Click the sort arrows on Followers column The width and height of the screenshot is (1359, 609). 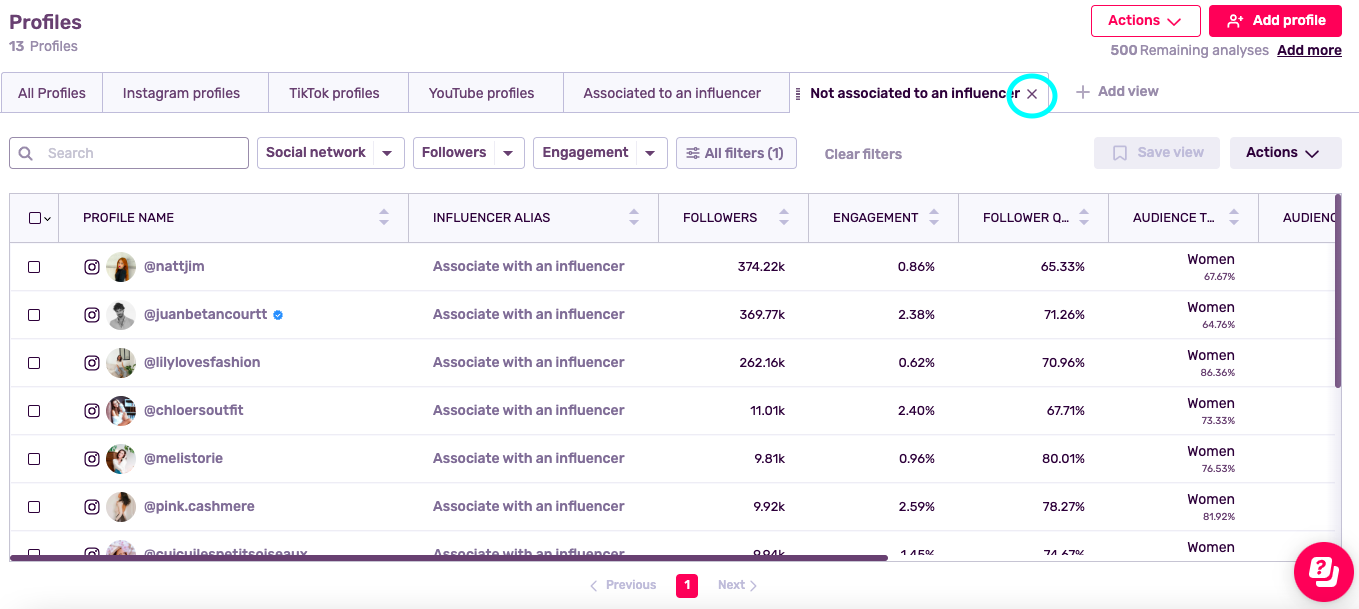pos(784,217)
